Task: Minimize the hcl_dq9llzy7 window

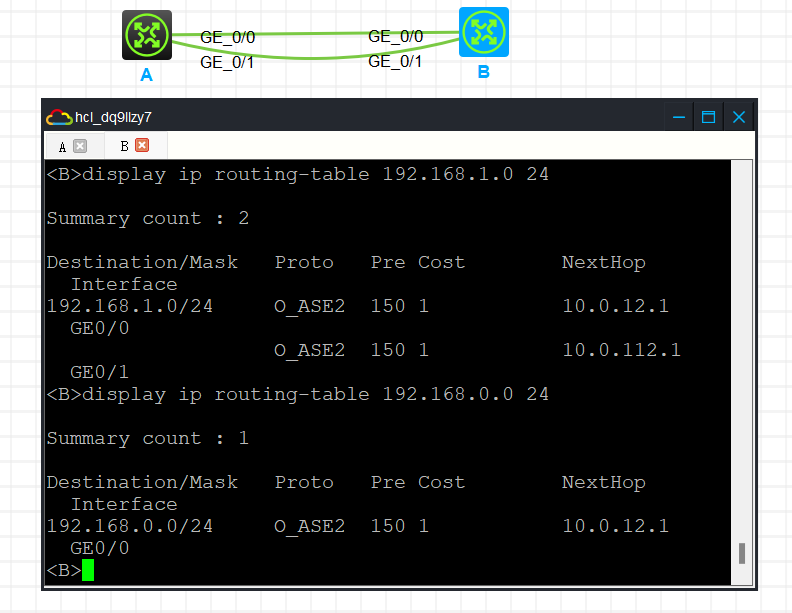Action: (x=678, y=117)
